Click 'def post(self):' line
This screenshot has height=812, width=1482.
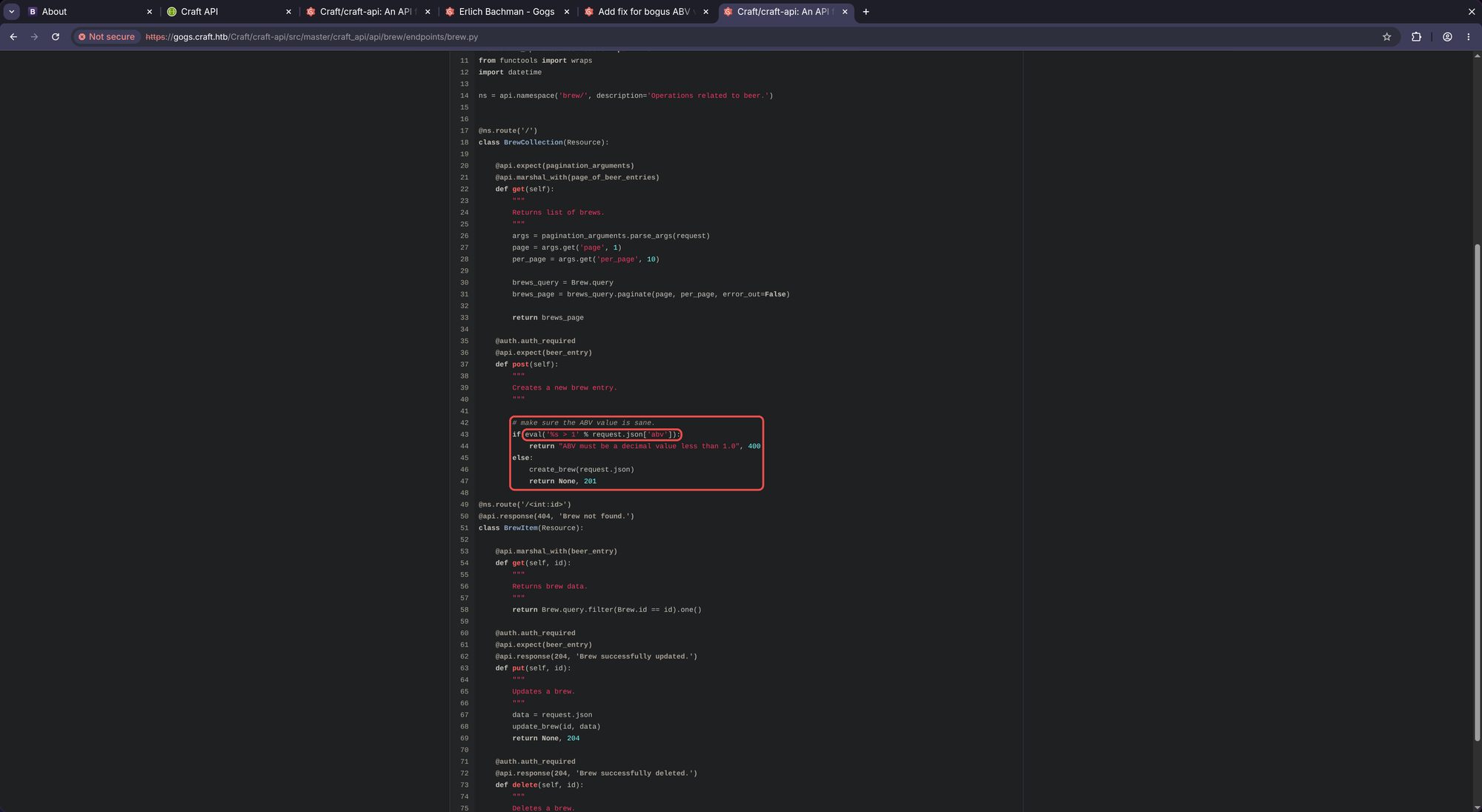coord(527,365)
